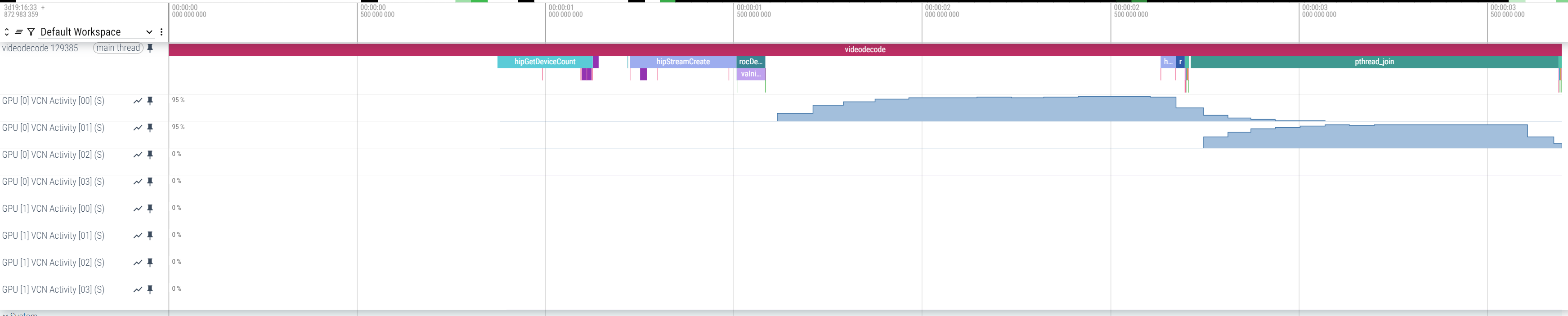
Task: Select the hipGetDeviceCount slice
Action: pyautogui.click(x=544, y=62)
